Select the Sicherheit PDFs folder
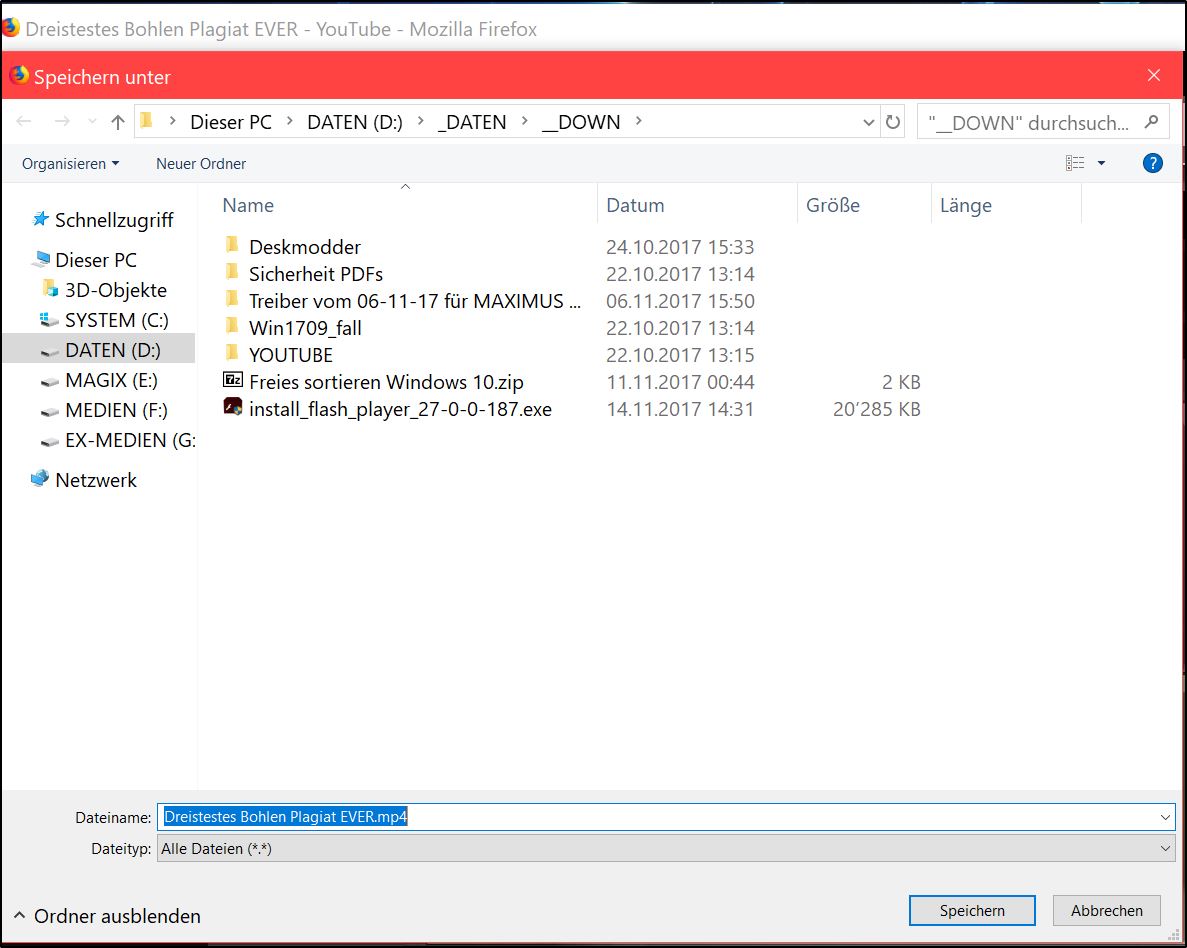This screenshot has width=1187, height=948. pyautogui.click(x=316, y=274)
